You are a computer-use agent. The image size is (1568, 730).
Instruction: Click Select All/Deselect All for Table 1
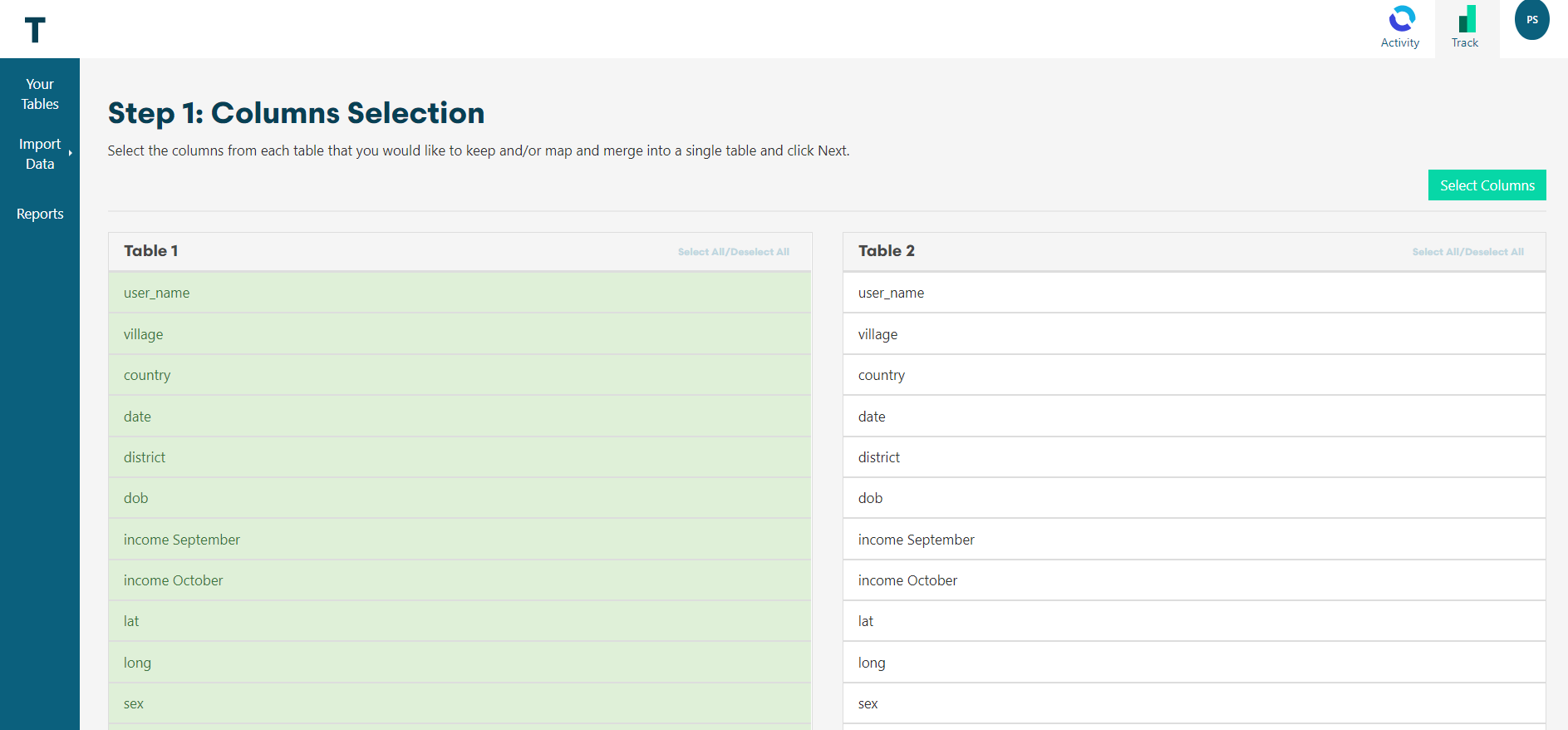point(733,252)
